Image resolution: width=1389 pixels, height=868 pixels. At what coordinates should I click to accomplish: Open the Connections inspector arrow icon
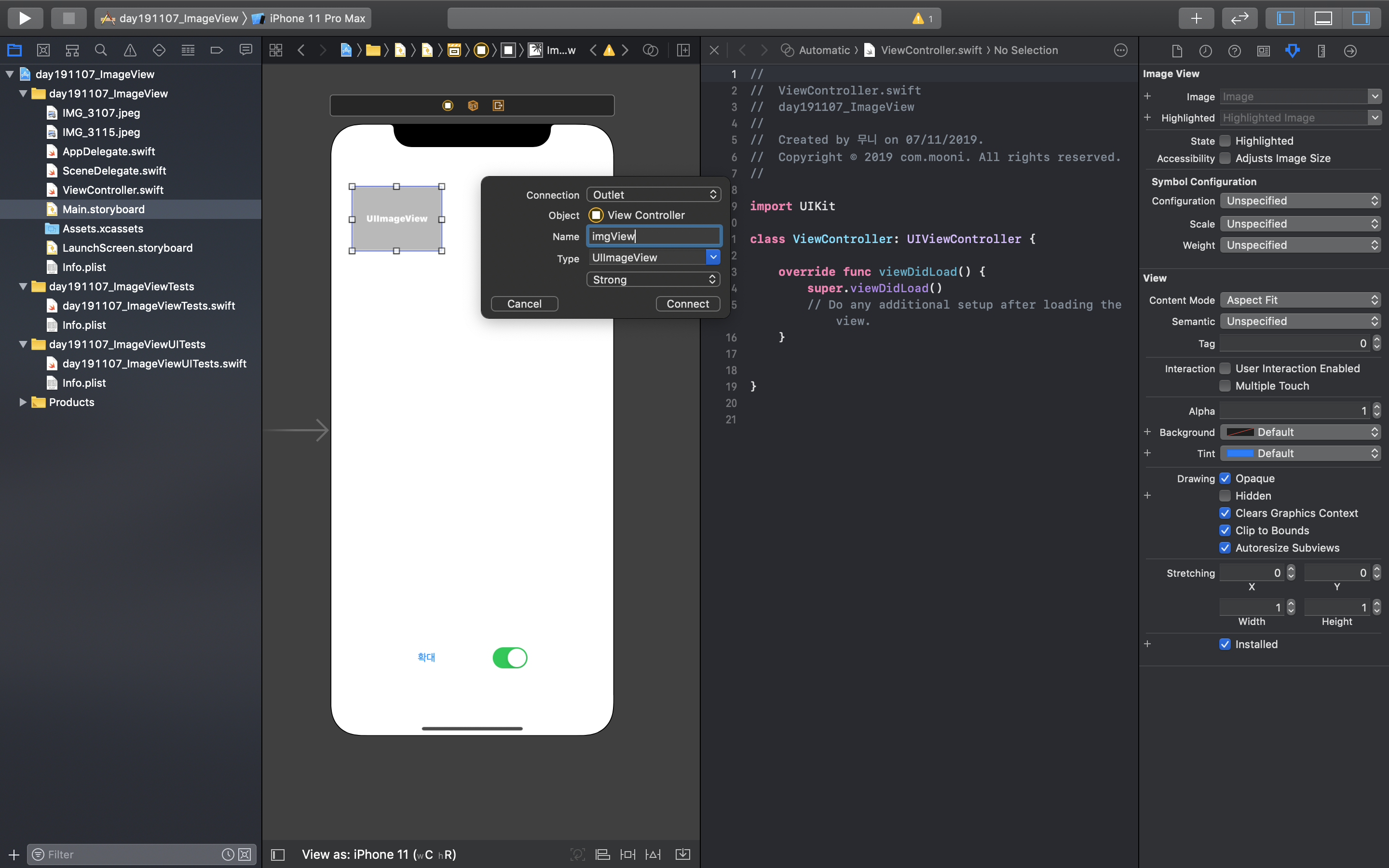tap(1350, 51)
